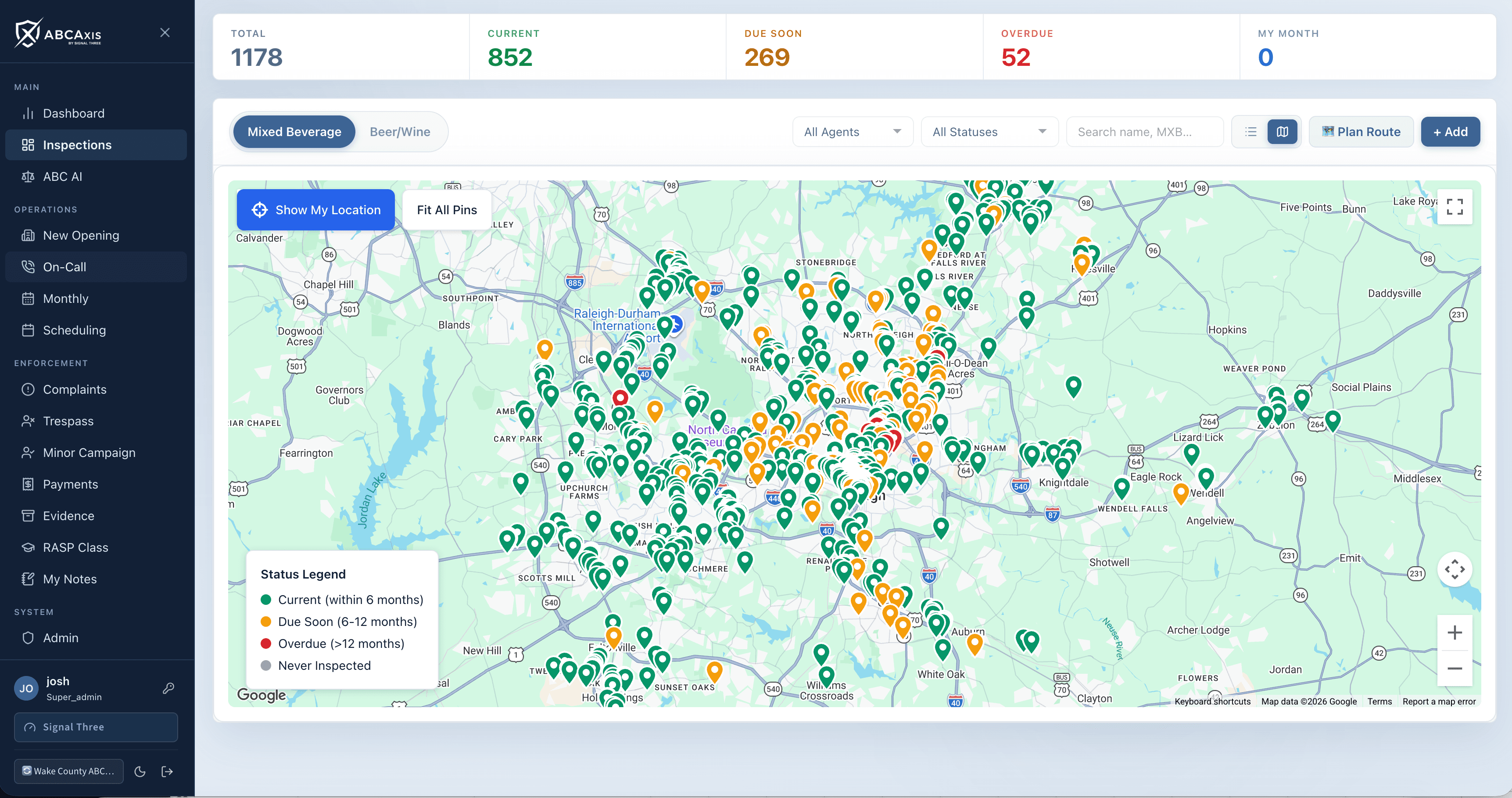Close the sidebar with the X icon
1512x798 pixels.
point(165,32)
